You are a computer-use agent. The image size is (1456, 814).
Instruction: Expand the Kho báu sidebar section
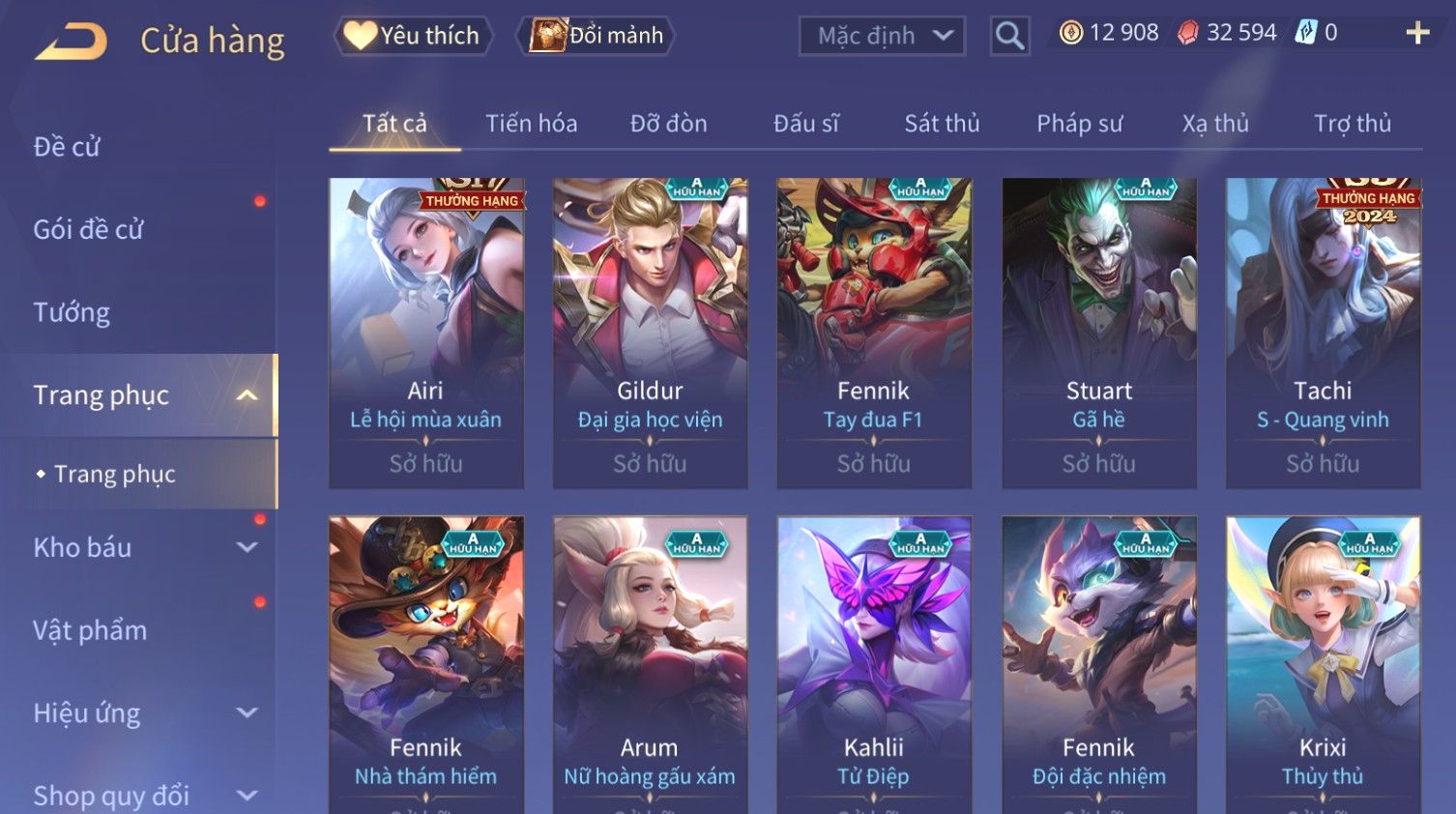[x=248, y=547]
